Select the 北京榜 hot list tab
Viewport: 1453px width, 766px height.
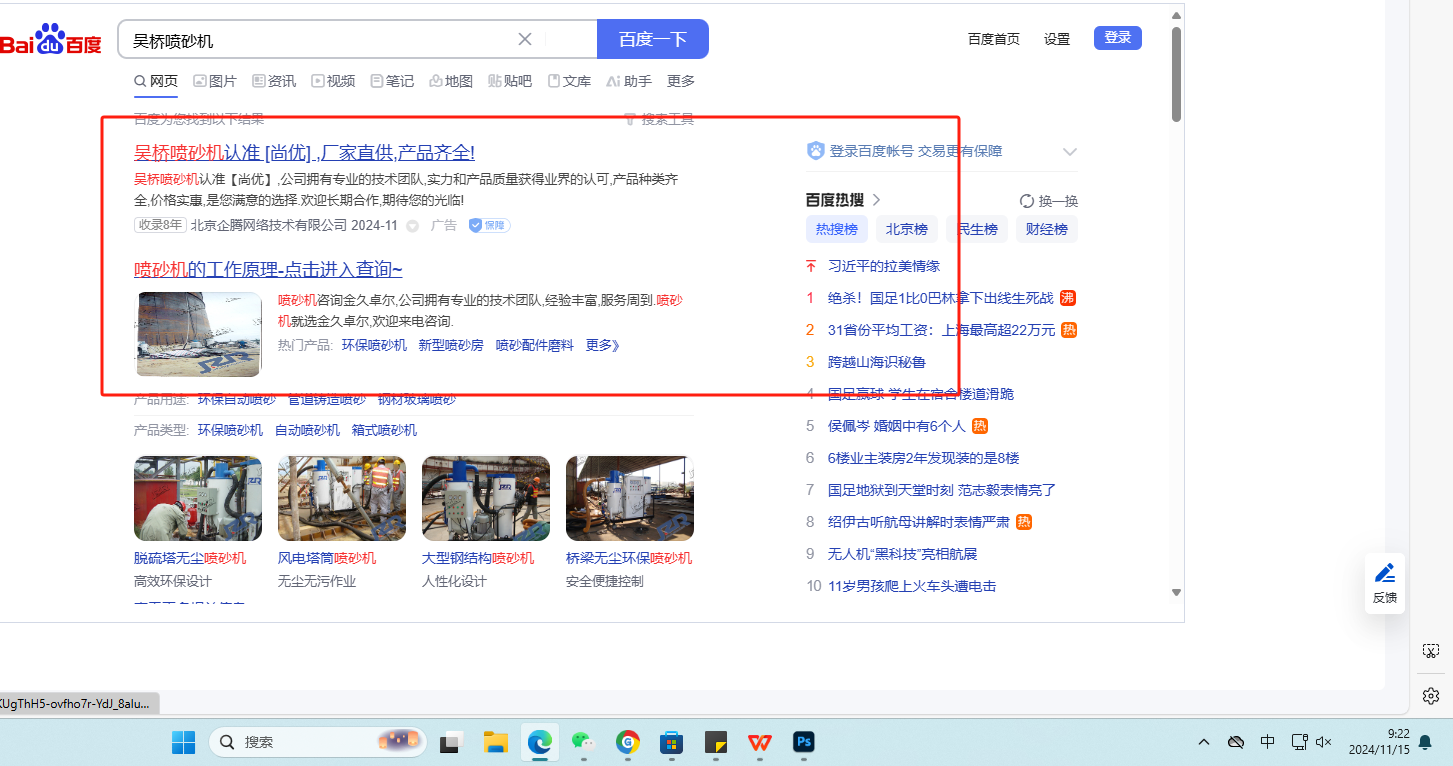tap(907, 229)
